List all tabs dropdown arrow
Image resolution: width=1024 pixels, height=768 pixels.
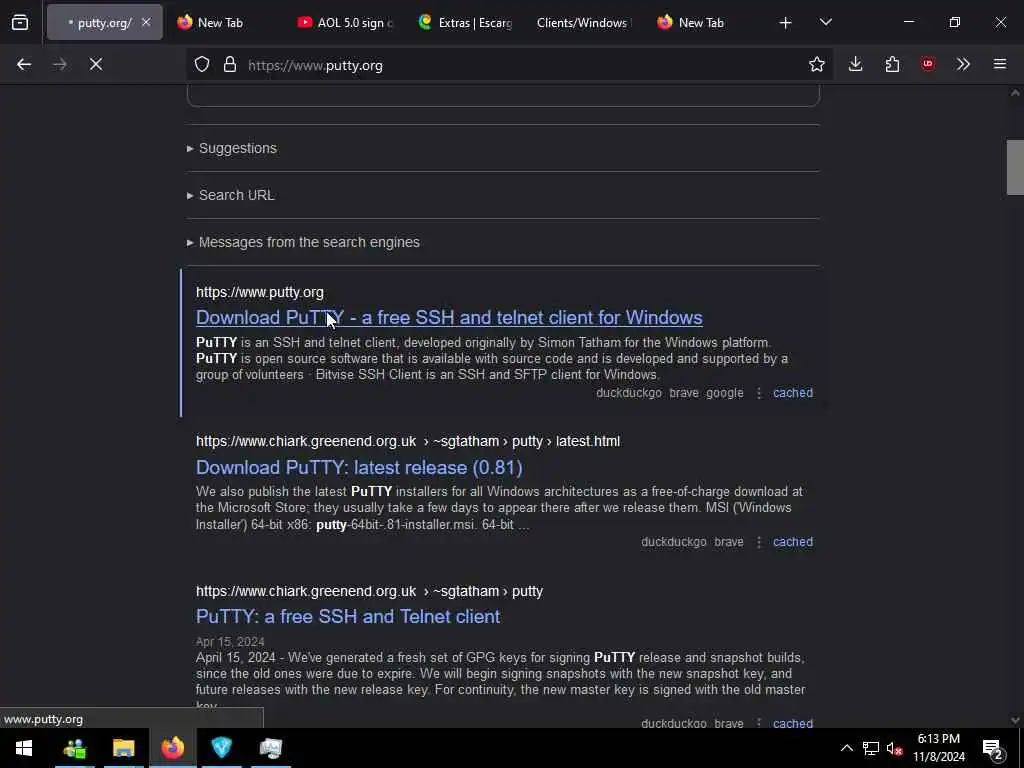[825, 22]
